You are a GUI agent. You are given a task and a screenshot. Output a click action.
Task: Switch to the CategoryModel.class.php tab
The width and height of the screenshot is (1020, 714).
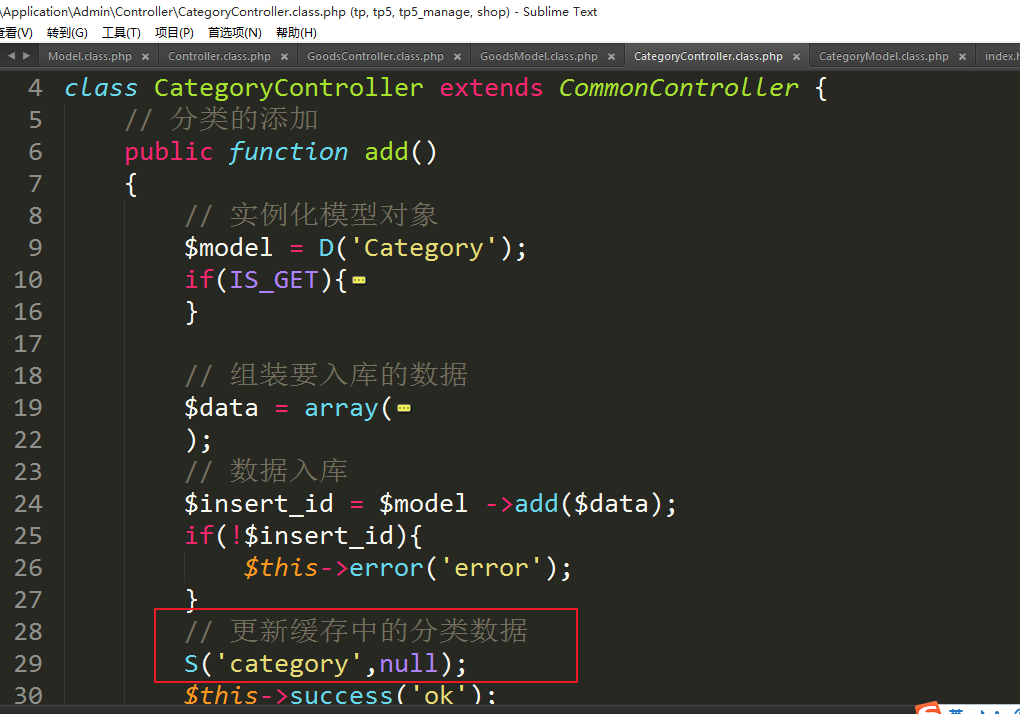pyautogui.click(x=883, y=57)
